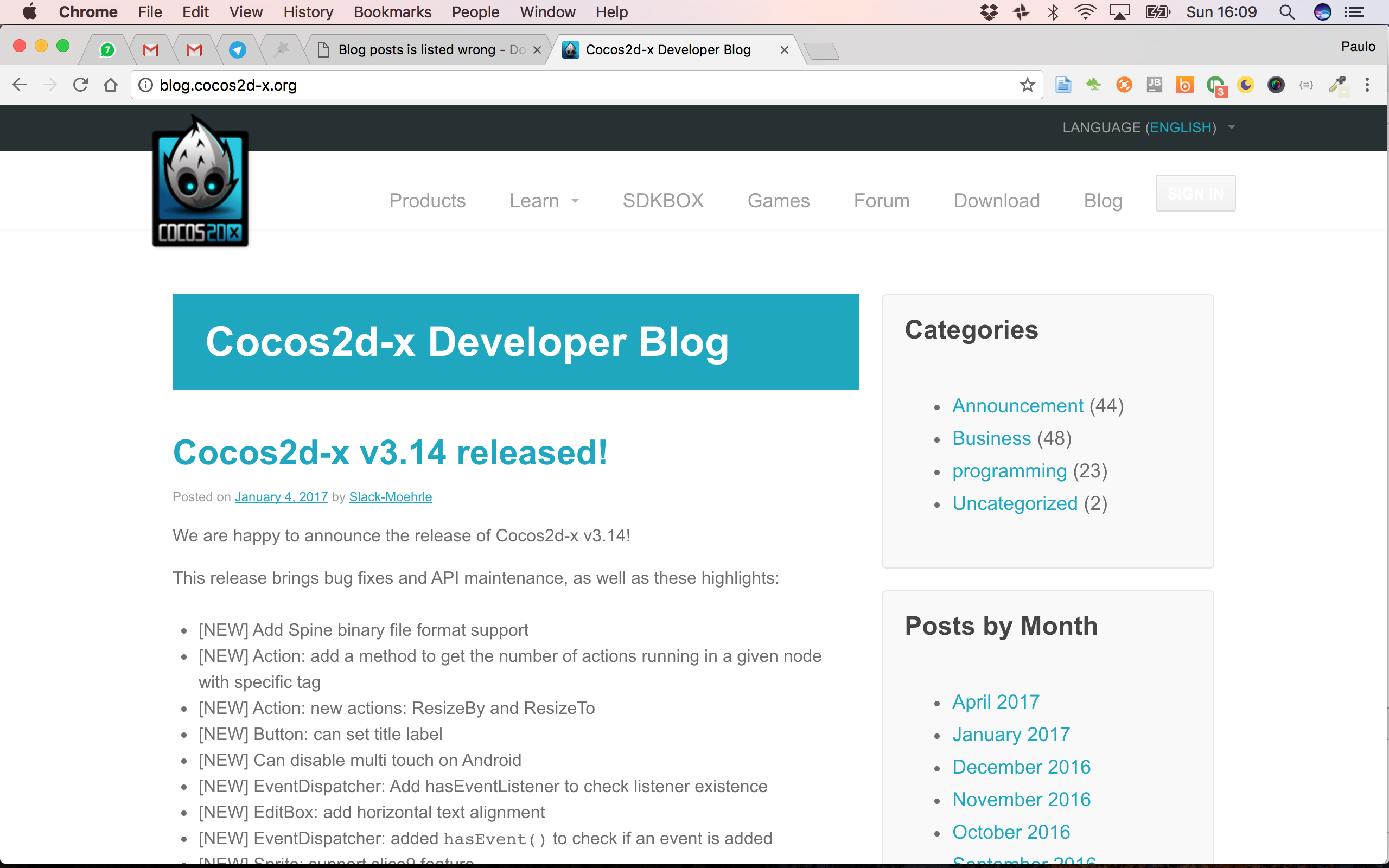Open the Download navigation link
Viewport: 1389px width, 868px height.
pos(996,200)
